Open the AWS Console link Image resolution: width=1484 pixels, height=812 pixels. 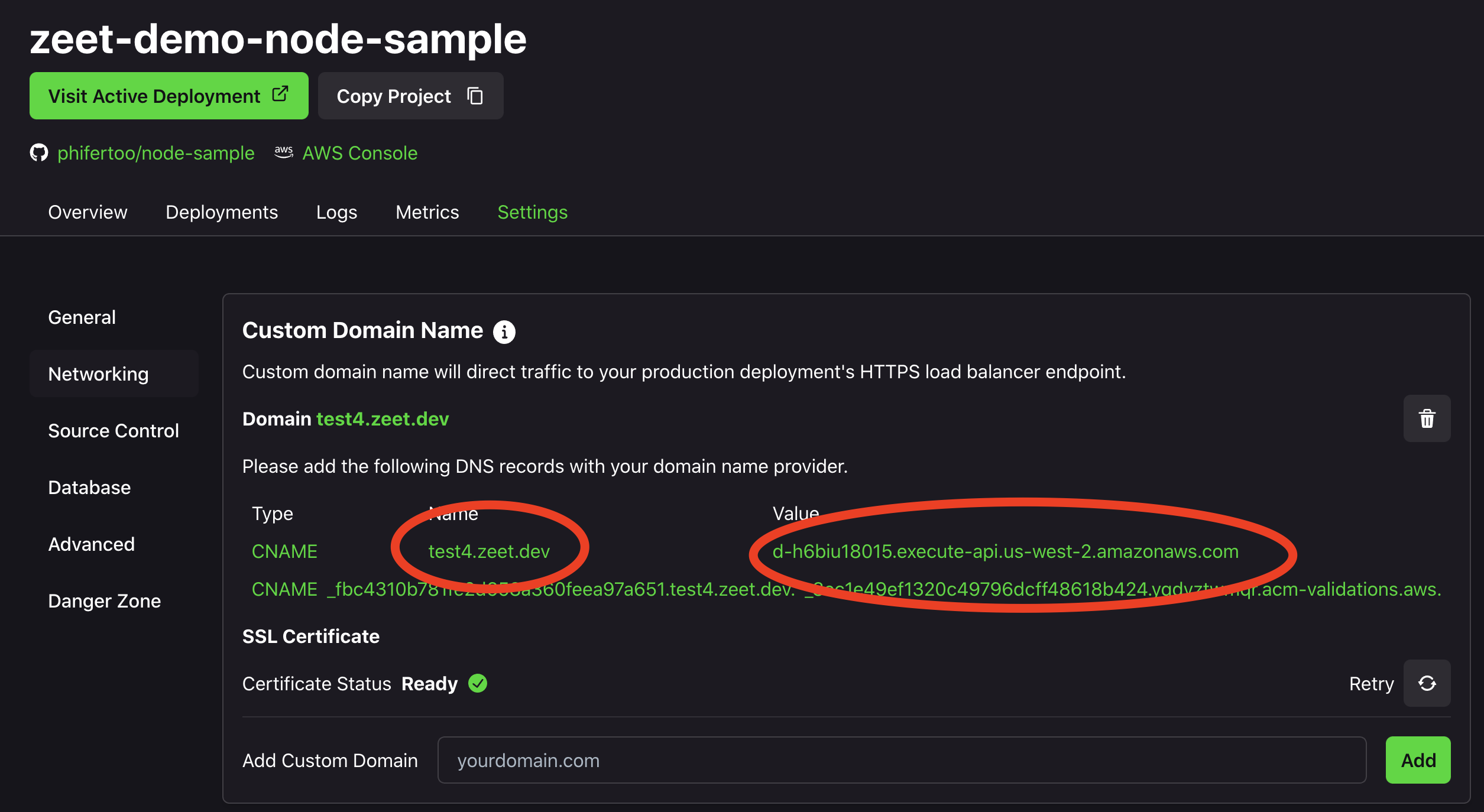click(x=360, y=153)
